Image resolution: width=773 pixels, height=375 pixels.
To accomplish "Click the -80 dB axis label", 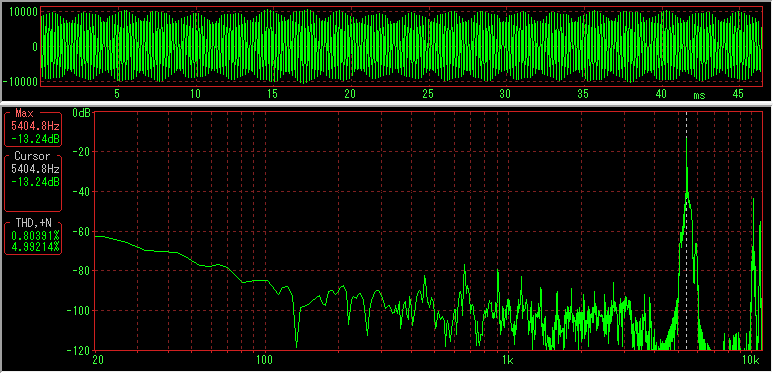I will 82,271.
